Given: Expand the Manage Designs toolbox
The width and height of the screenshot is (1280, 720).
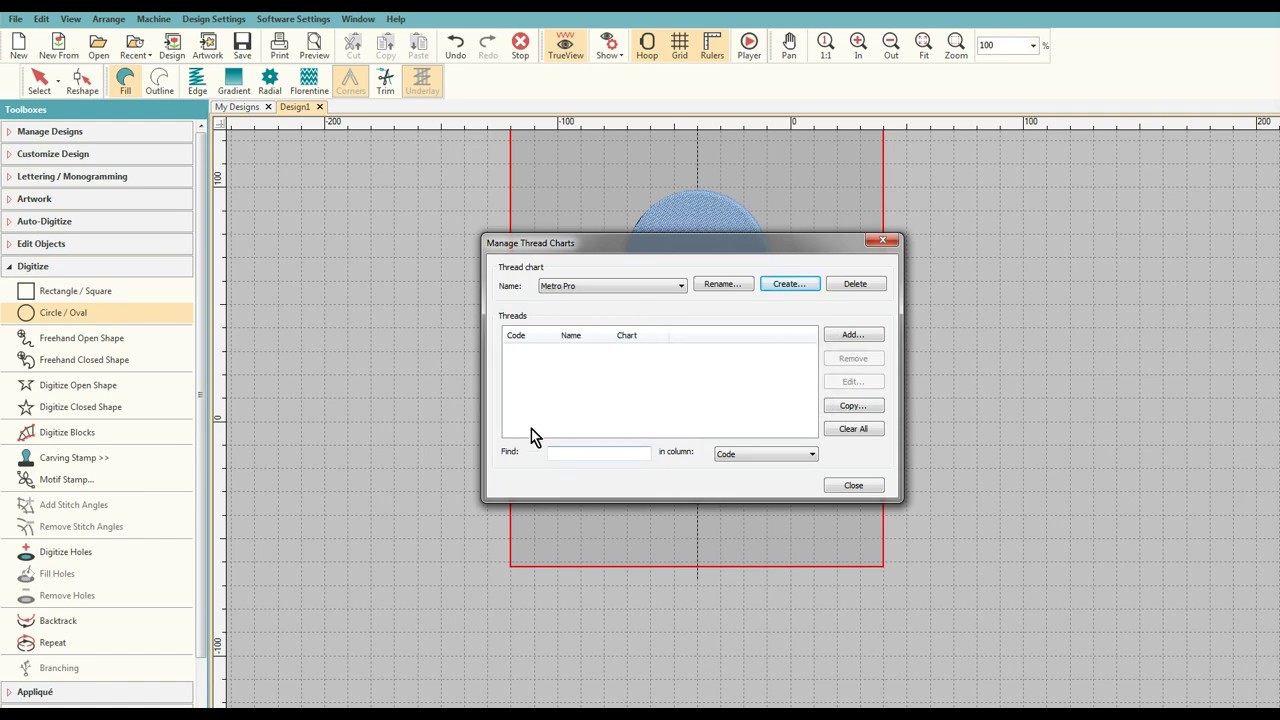Looking at the screenshot, I should click(97, 131).
